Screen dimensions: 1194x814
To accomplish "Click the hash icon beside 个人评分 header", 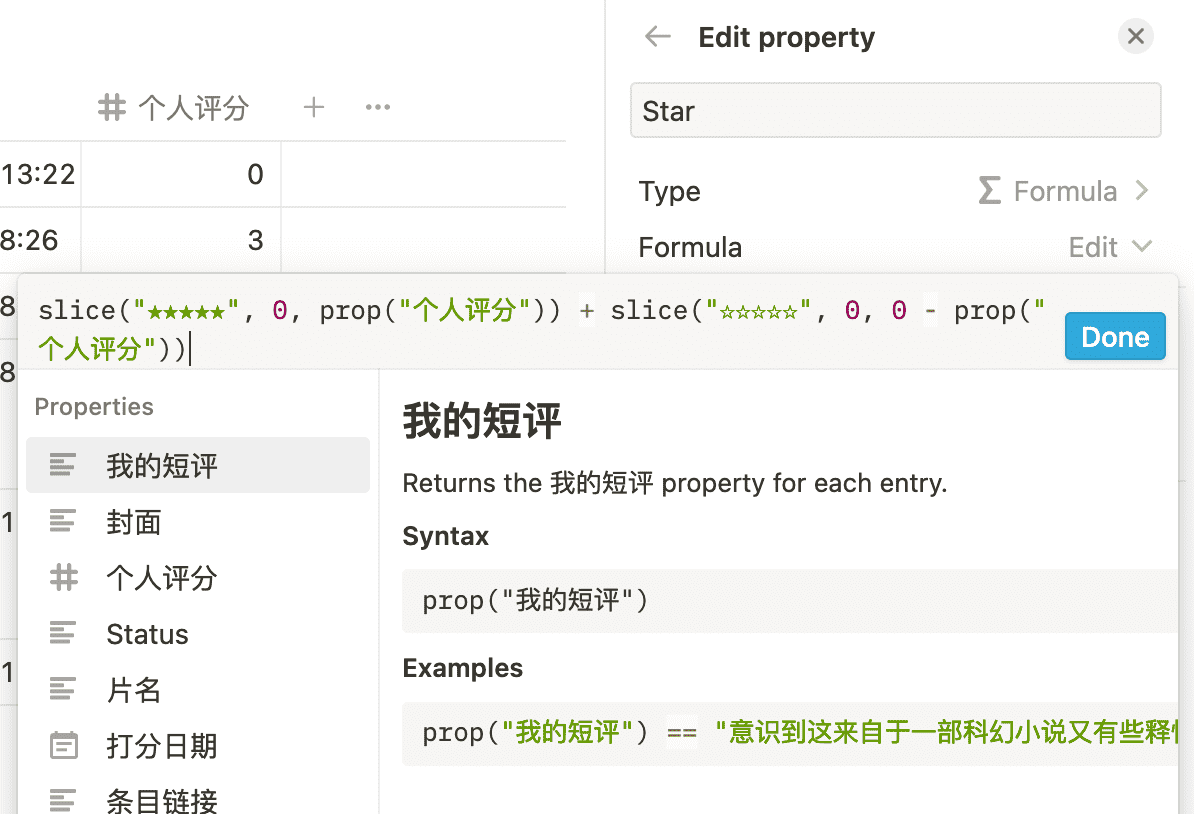I will tap(112, 107).
